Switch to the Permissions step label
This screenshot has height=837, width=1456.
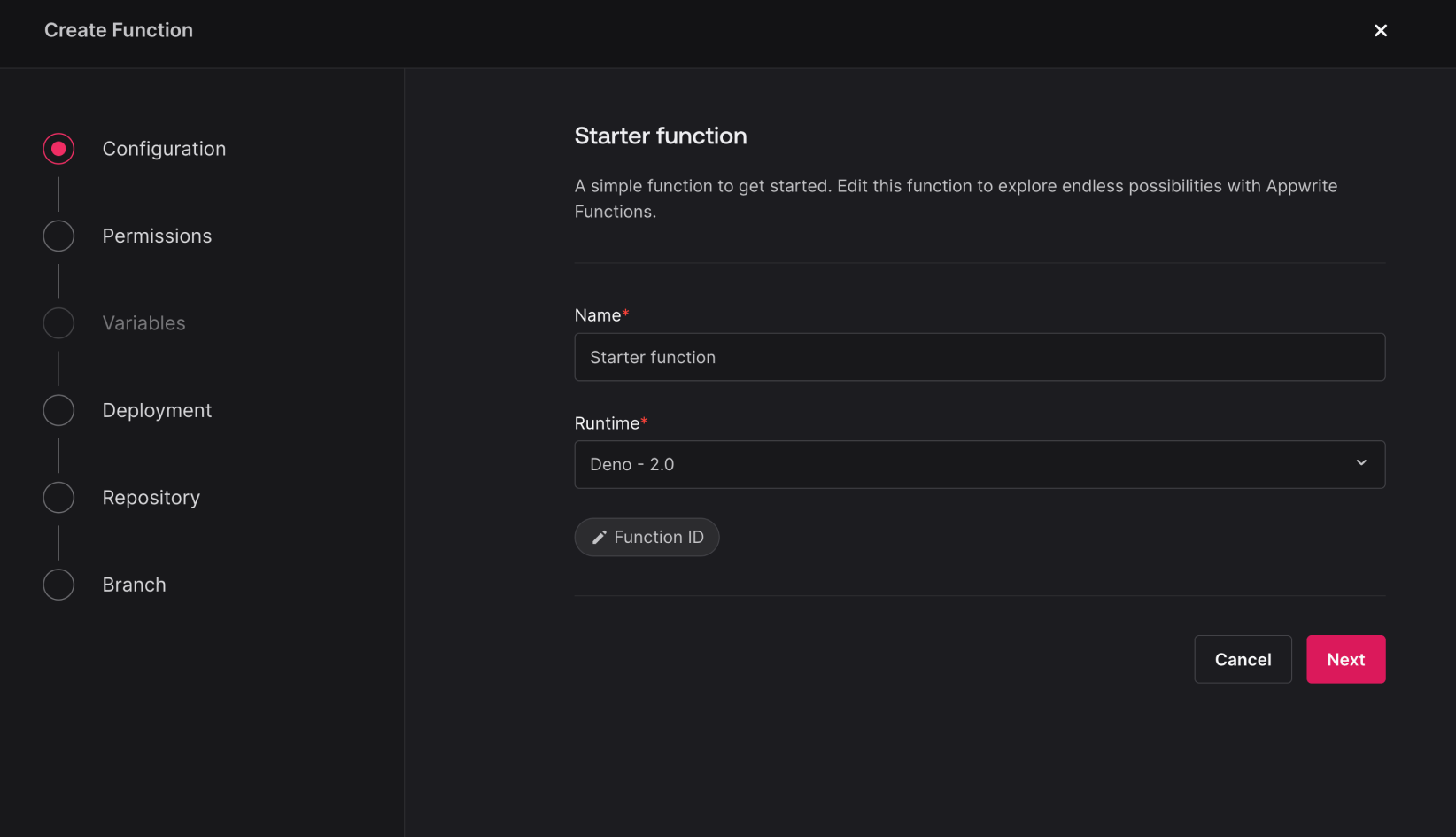157,236
